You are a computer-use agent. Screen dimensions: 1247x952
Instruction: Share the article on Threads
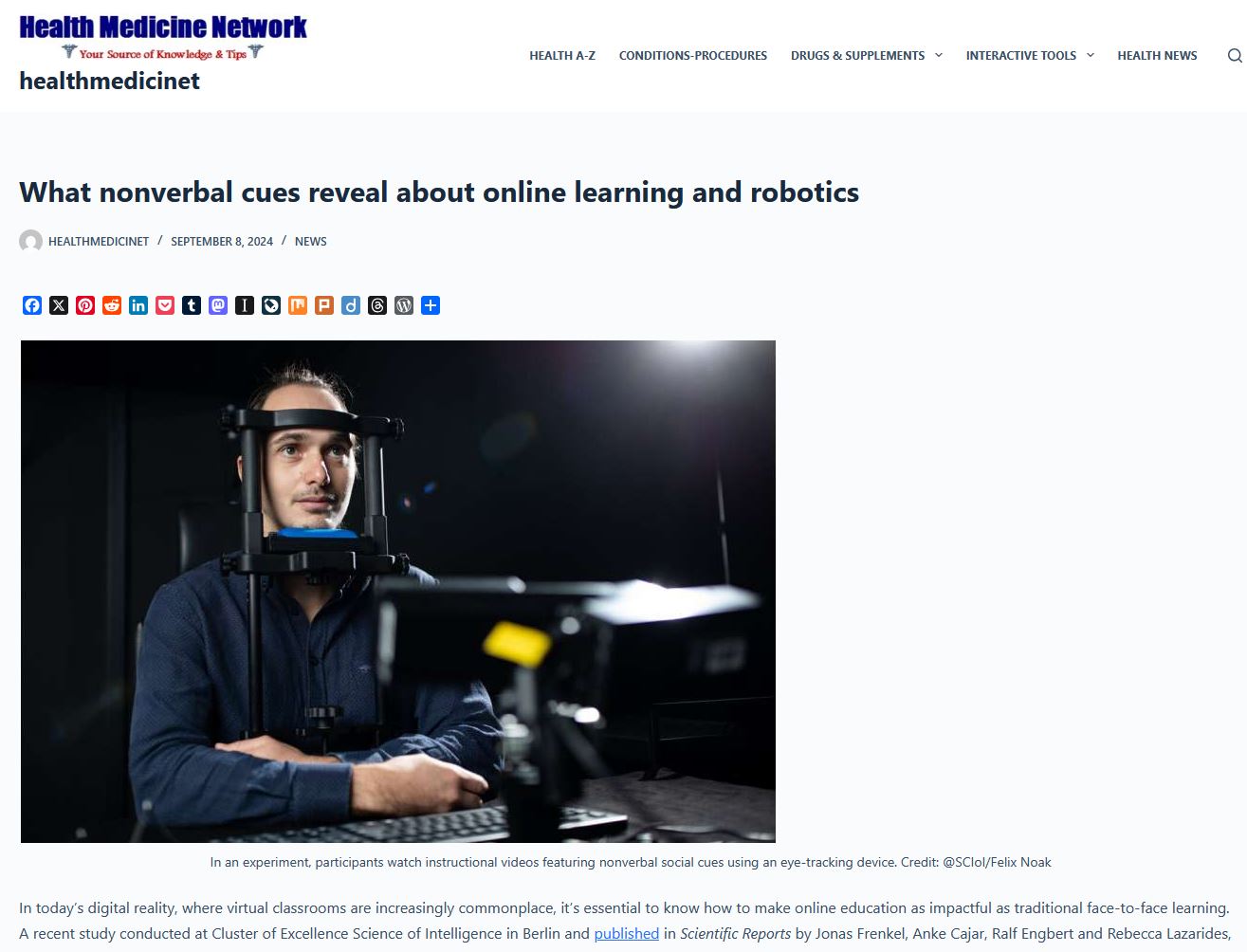[376, 305]
